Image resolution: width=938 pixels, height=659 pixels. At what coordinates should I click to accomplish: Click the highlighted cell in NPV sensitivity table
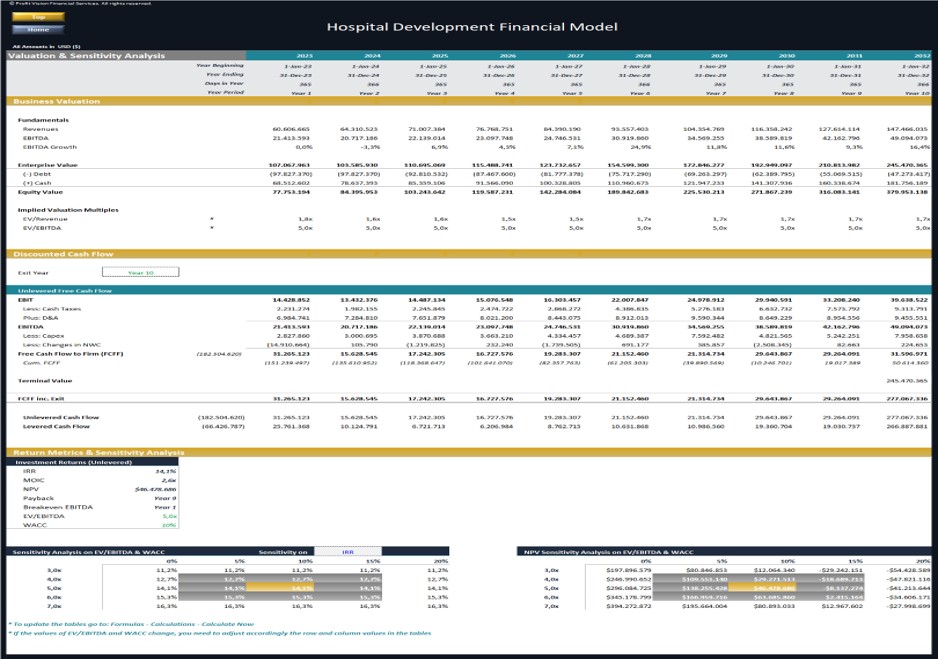point(760,587)
